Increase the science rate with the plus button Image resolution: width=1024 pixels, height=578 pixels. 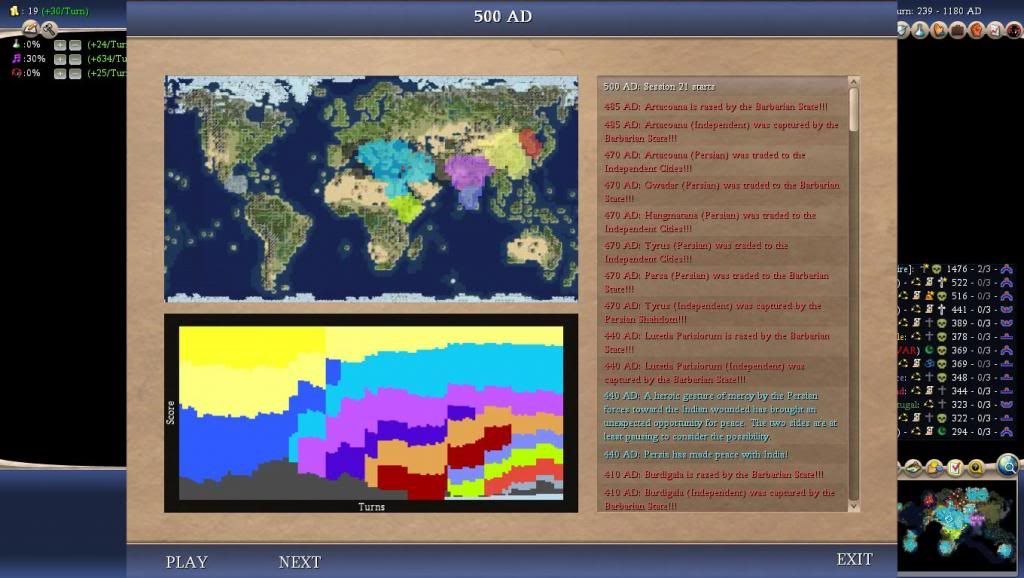60,45
